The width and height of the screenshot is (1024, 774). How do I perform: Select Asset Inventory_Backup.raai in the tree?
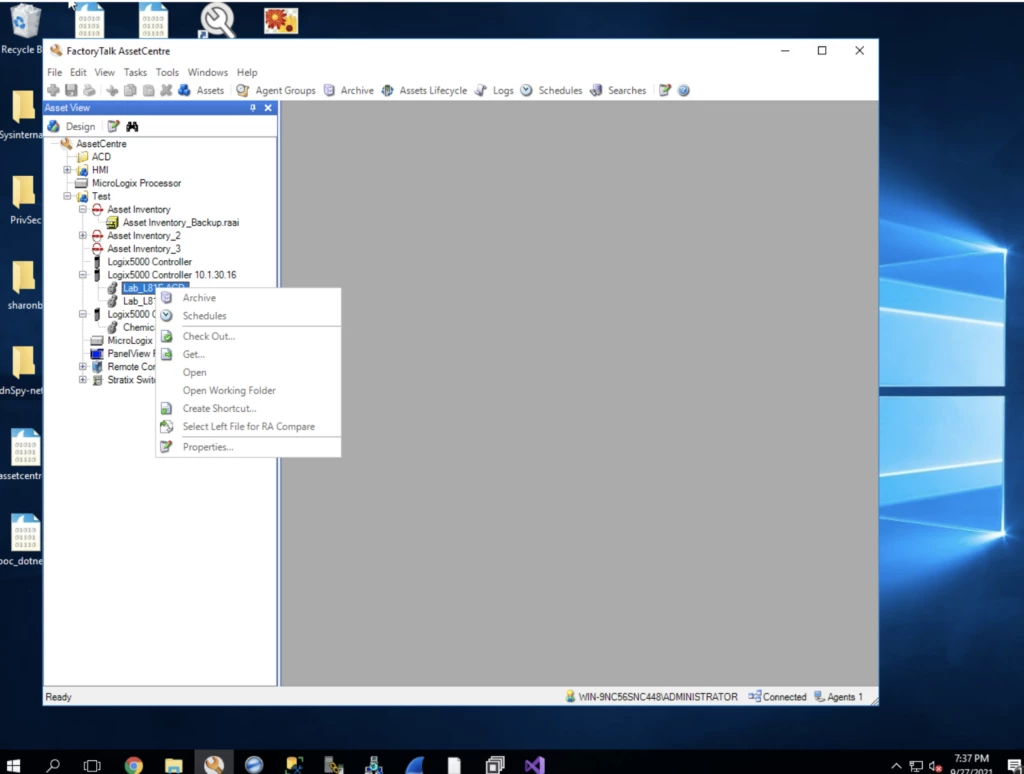coord(180,223)
